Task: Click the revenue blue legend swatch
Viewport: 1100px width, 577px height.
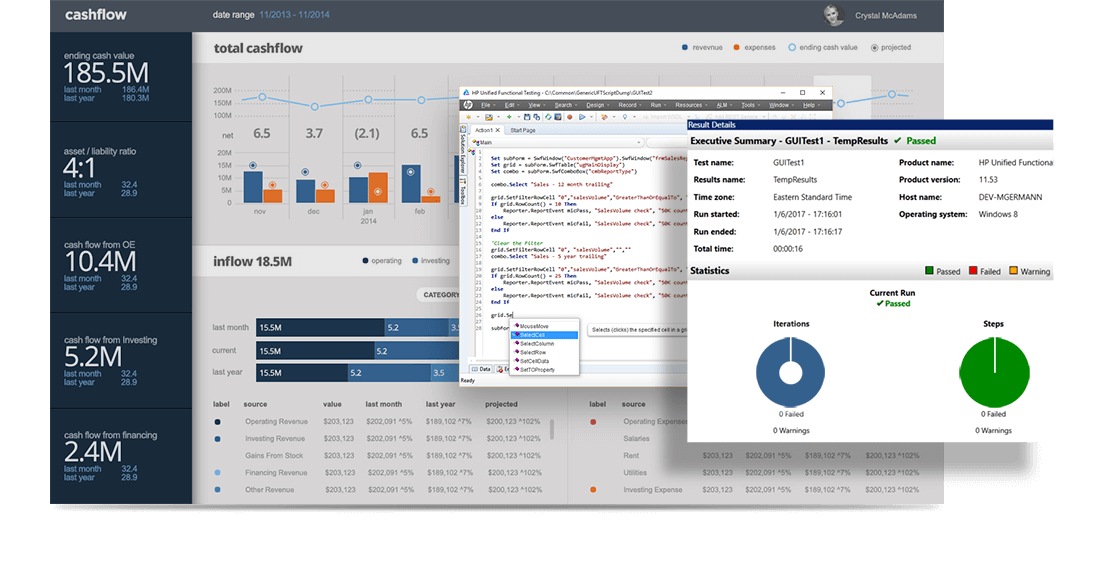Action: point(684,47)
